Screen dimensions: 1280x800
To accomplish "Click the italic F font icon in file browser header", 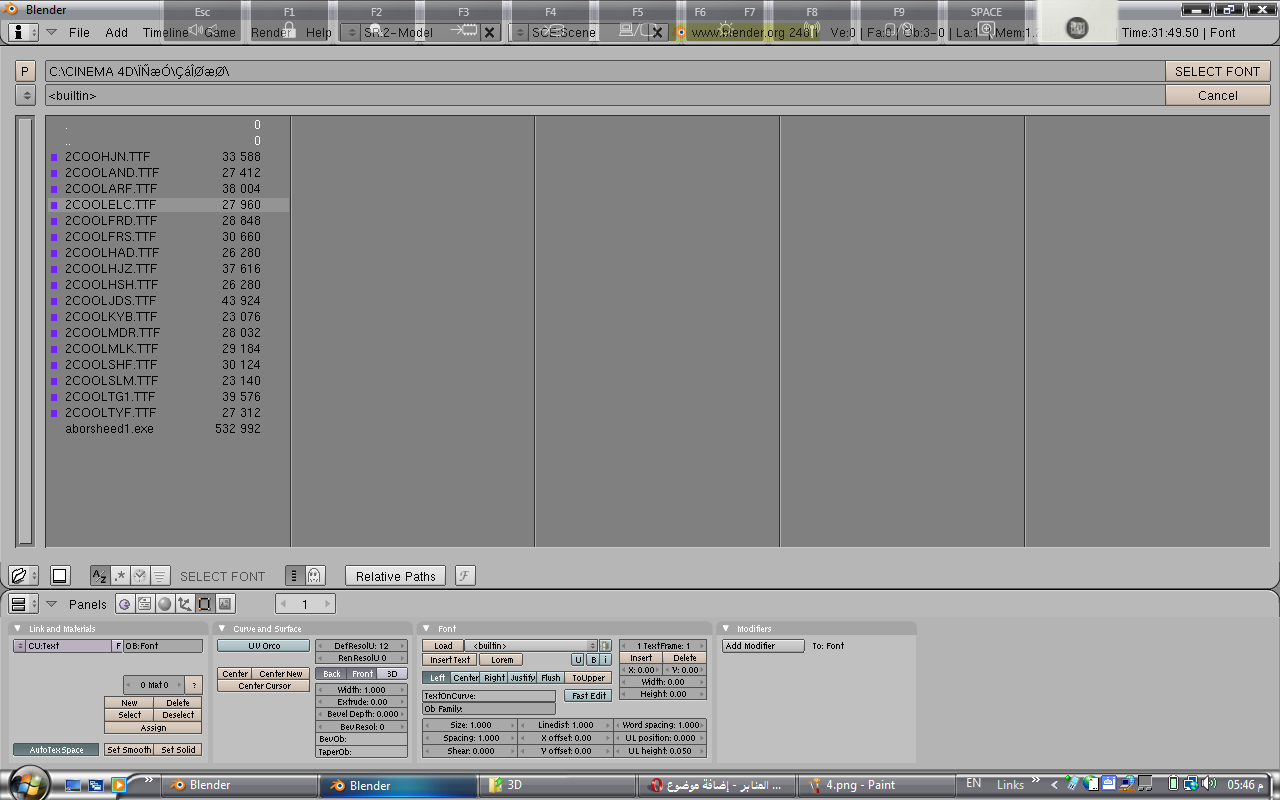I will pyautogui.click(x=465, y=576).
